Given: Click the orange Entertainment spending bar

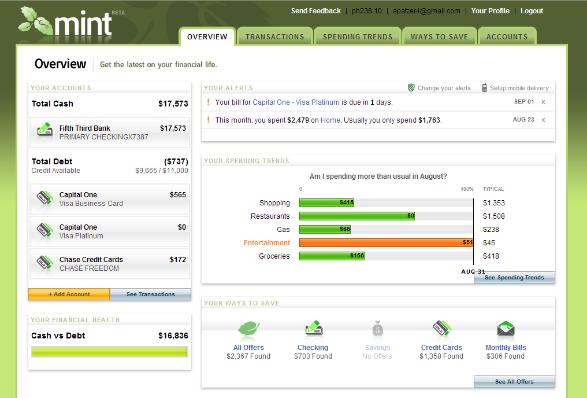Looking at the screenshot, I should [x=386, y=243].
